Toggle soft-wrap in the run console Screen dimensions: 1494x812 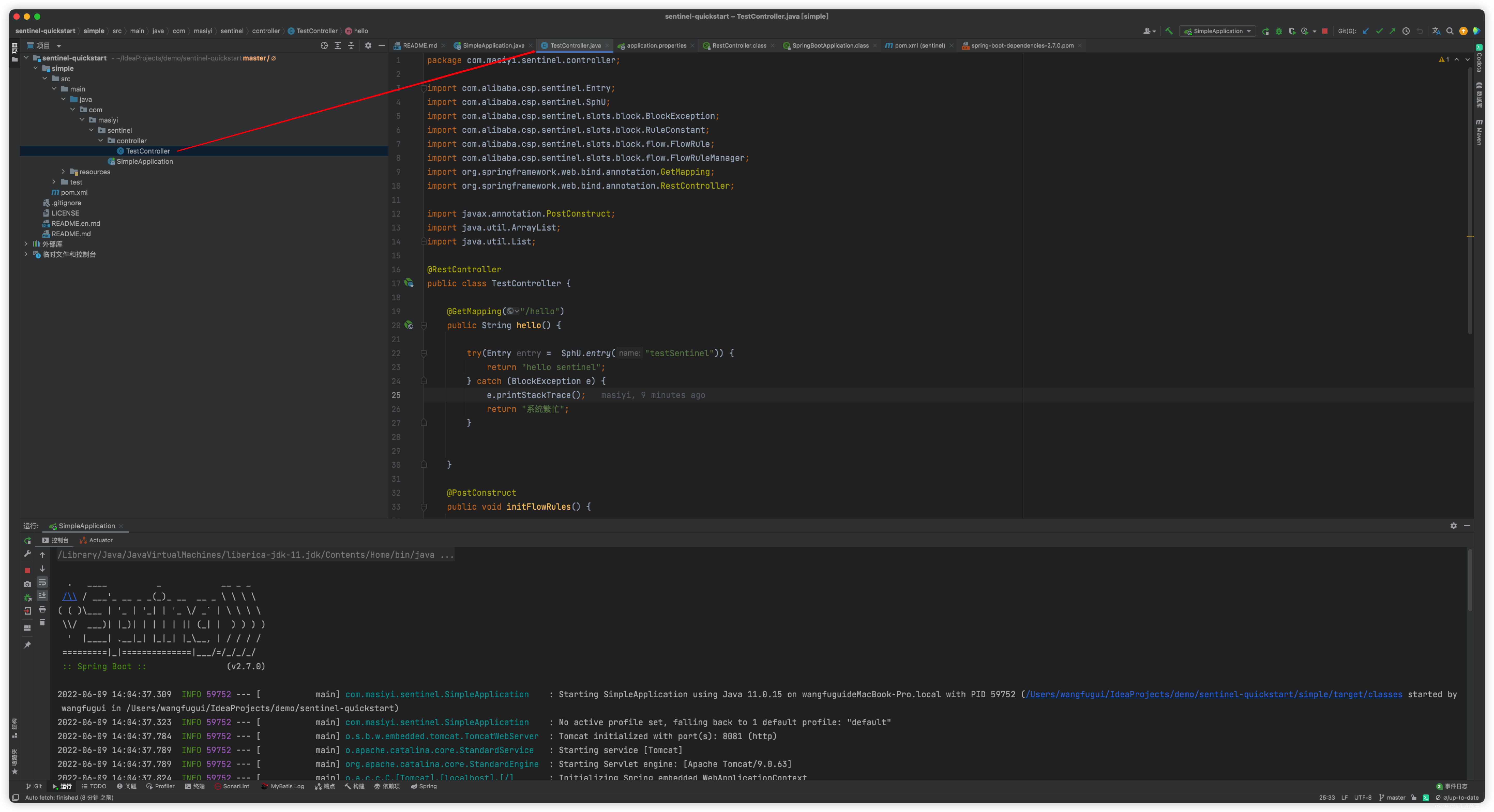(x=42, y=582)
